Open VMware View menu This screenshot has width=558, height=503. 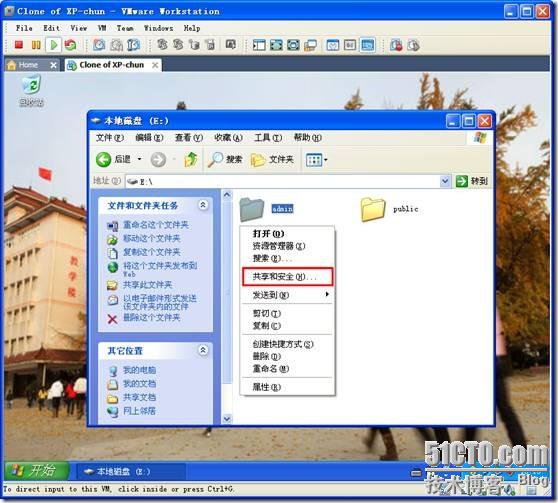tap(78, 28)
